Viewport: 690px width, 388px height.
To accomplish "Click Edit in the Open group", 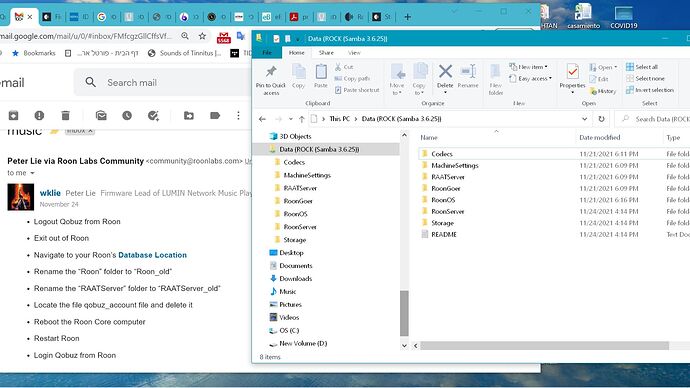I will tap(598, 79).
